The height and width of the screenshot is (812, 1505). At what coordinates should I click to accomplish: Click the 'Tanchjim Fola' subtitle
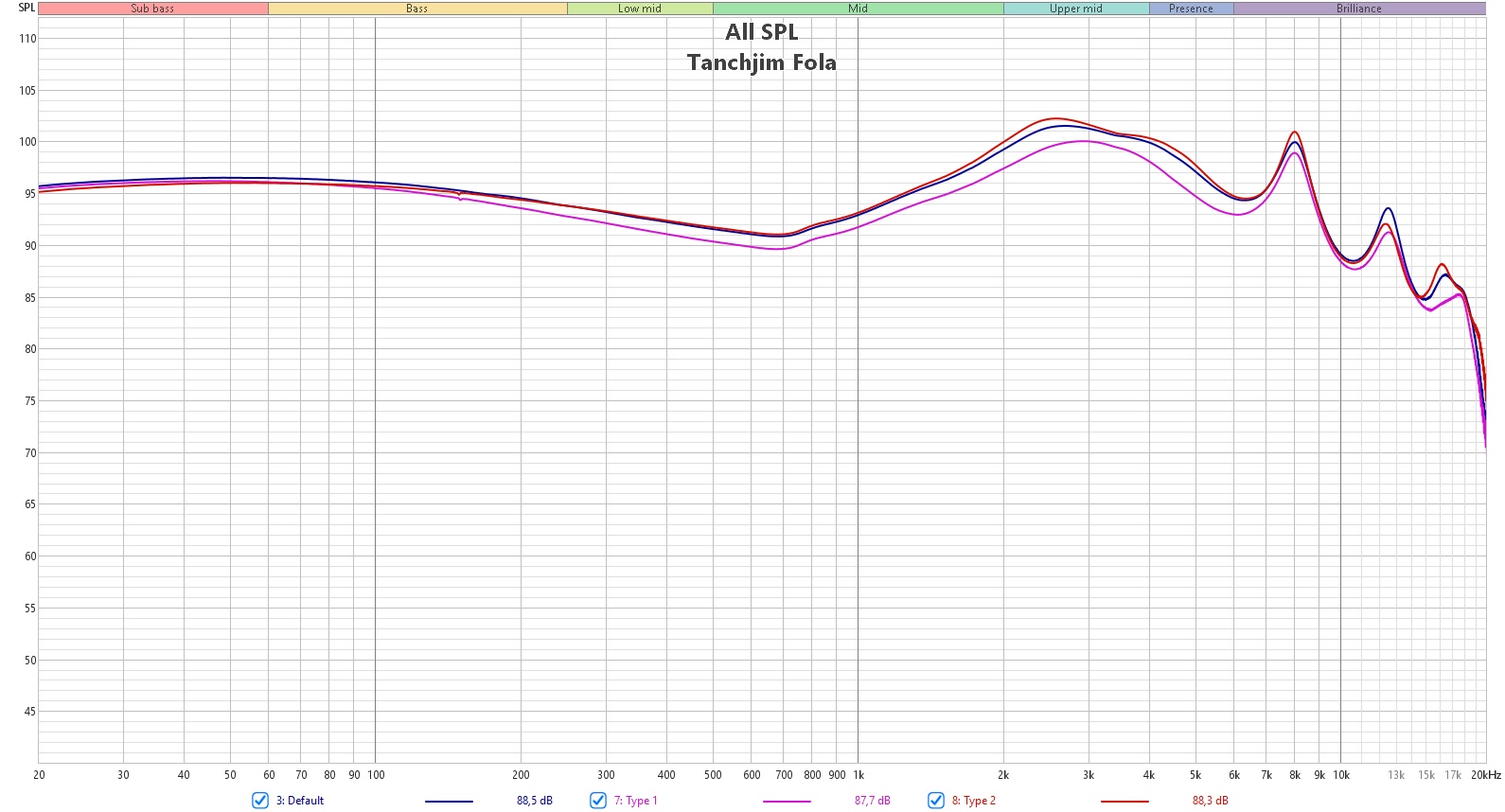point(762,62)
